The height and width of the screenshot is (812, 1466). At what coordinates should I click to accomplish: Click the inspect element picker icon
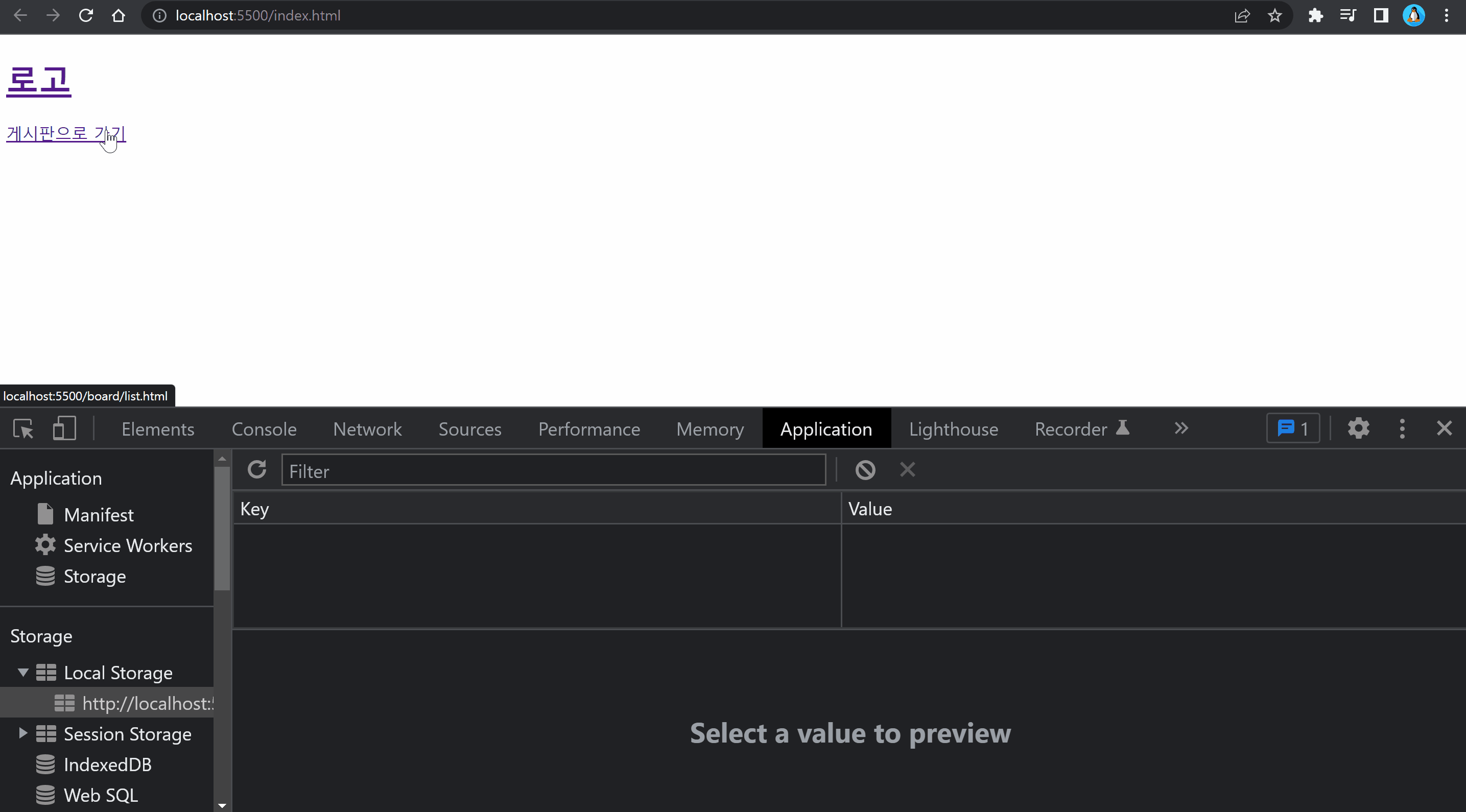click(x=23, y=428)
